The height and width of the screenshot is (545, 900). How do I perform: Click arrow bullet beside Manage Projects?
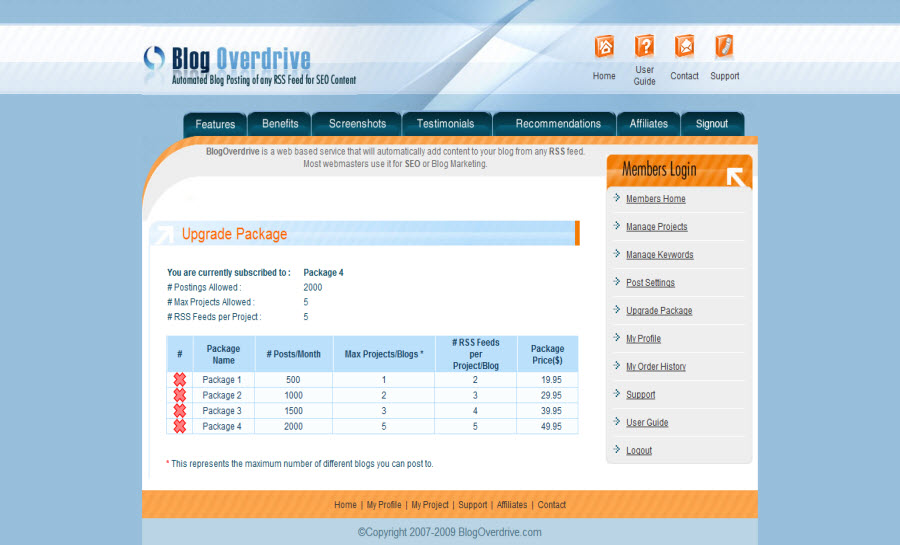pos(617,225)
